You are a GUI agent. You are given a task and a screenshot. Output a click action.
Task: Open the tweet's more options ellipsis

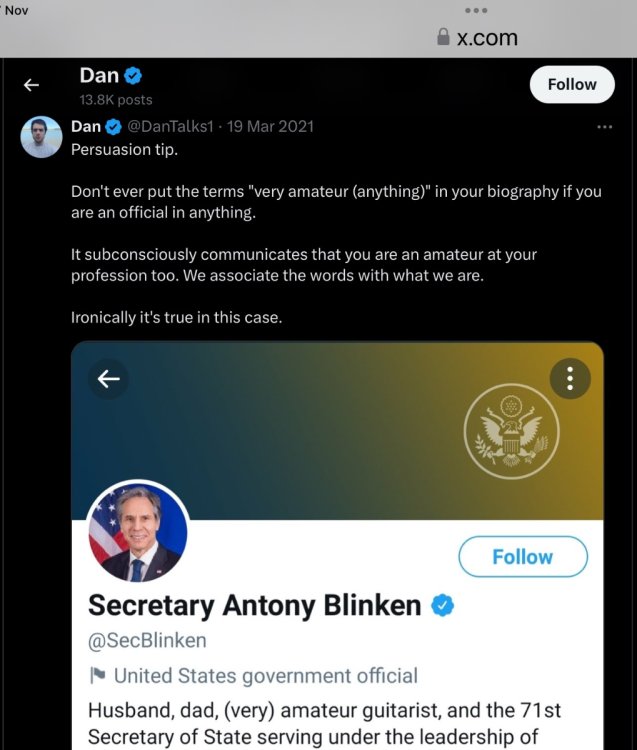tap(604, 127)
